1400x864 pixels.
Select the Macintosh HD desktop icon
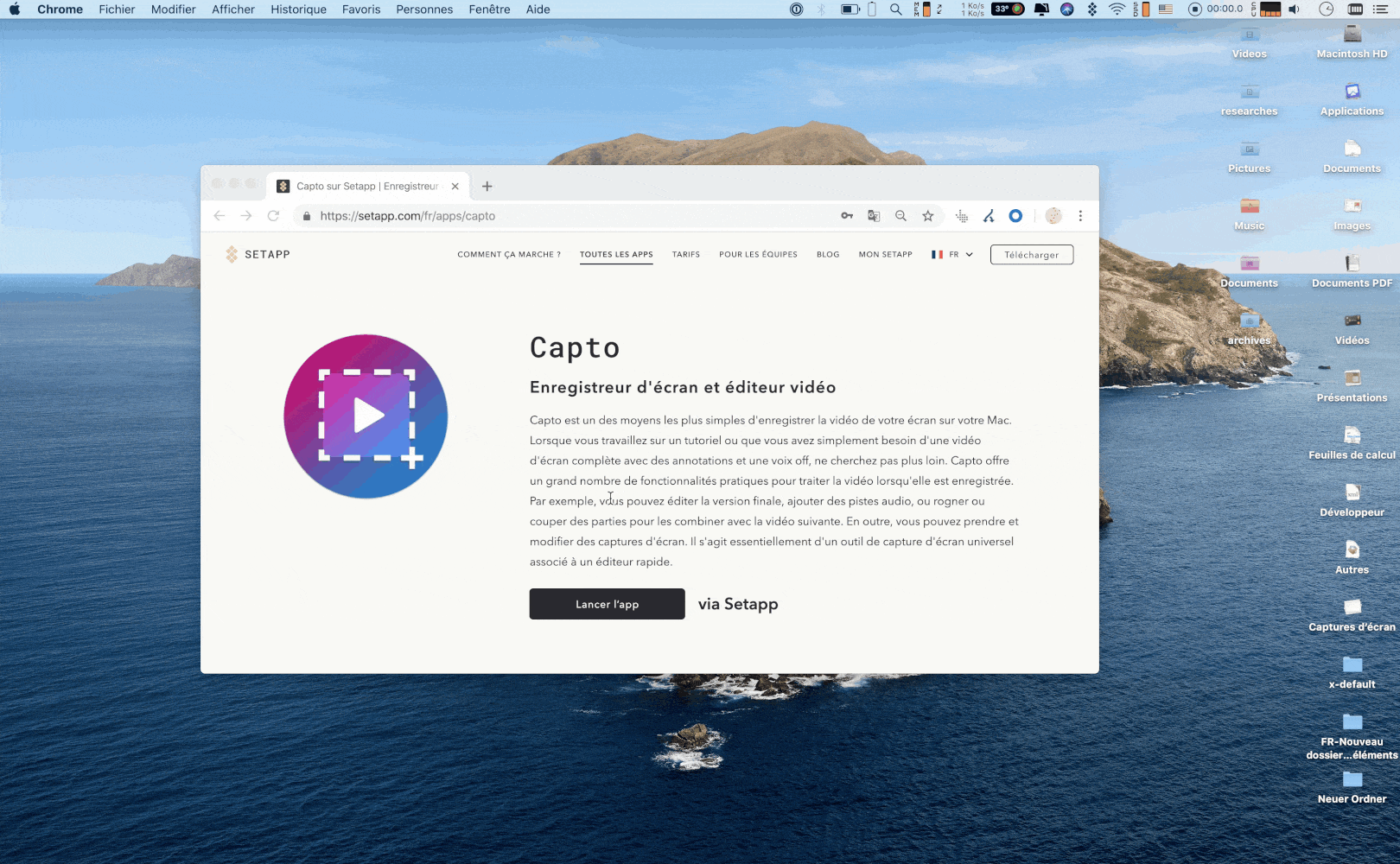pos(1352,41)
